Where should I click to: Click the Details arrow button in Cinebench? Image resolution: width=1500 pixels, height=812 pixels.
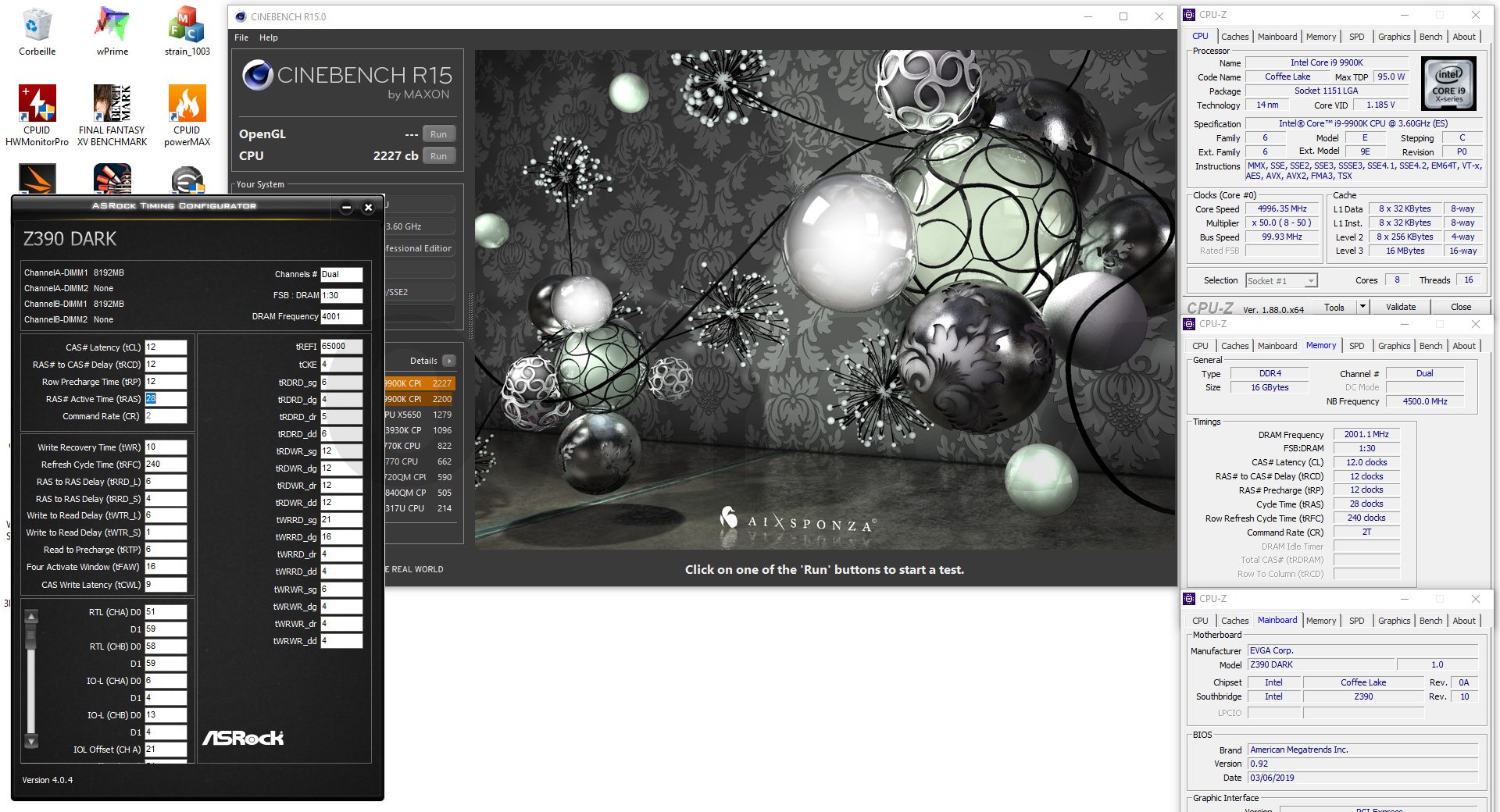point(449,361)
